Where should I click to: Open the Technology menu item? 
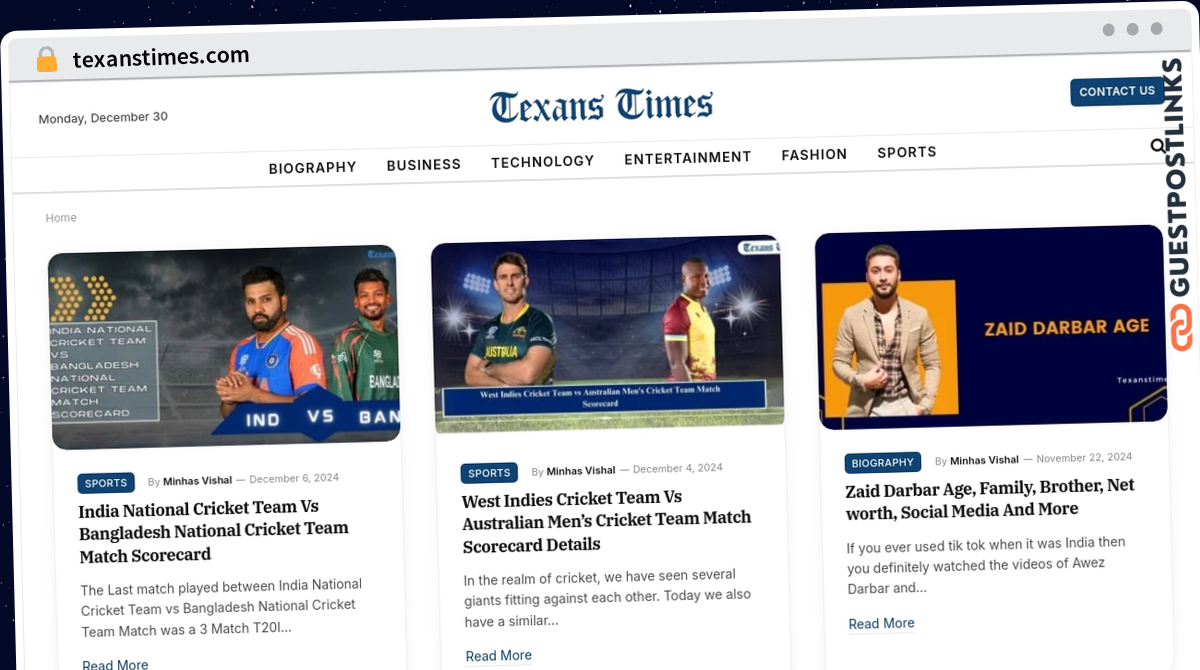542,161
